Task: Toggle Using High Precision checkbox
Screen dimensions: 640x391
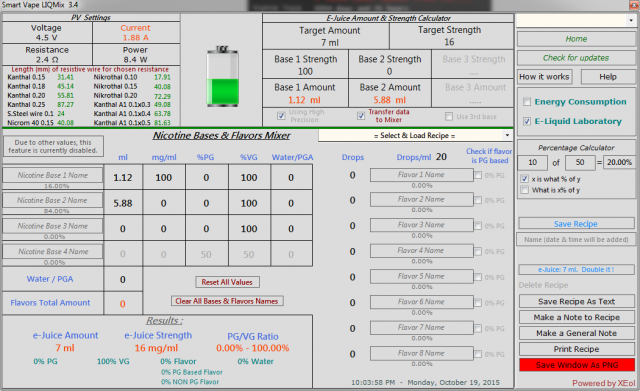Action: (281, 116)
